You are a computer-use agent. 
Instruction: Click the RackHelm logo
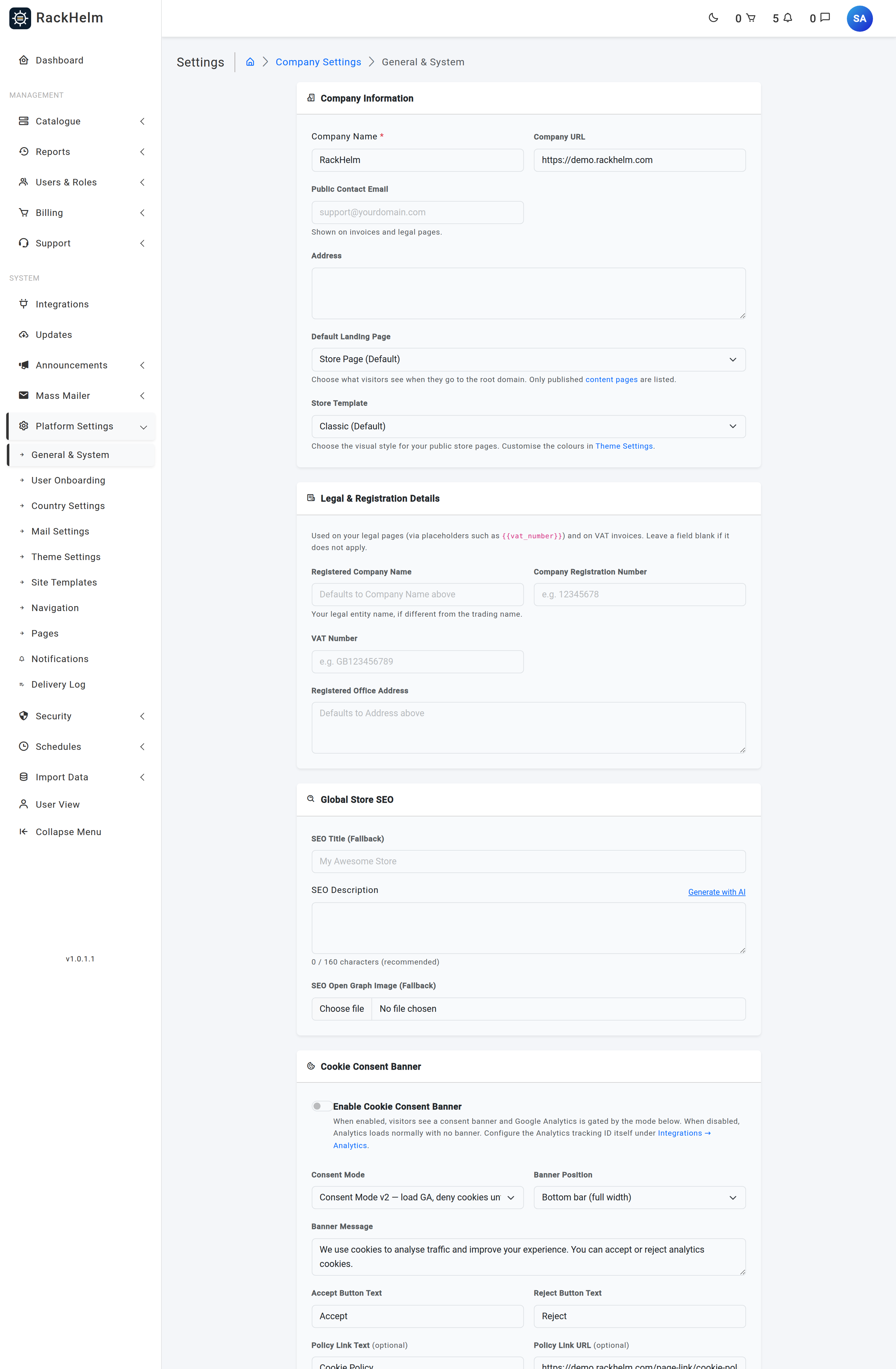[x=56, y=18]
